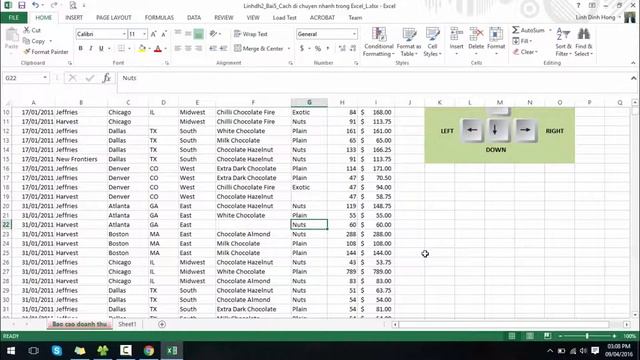Apply red font color to cell
This screenshot has height=360, width=640.
click(158, 49)
